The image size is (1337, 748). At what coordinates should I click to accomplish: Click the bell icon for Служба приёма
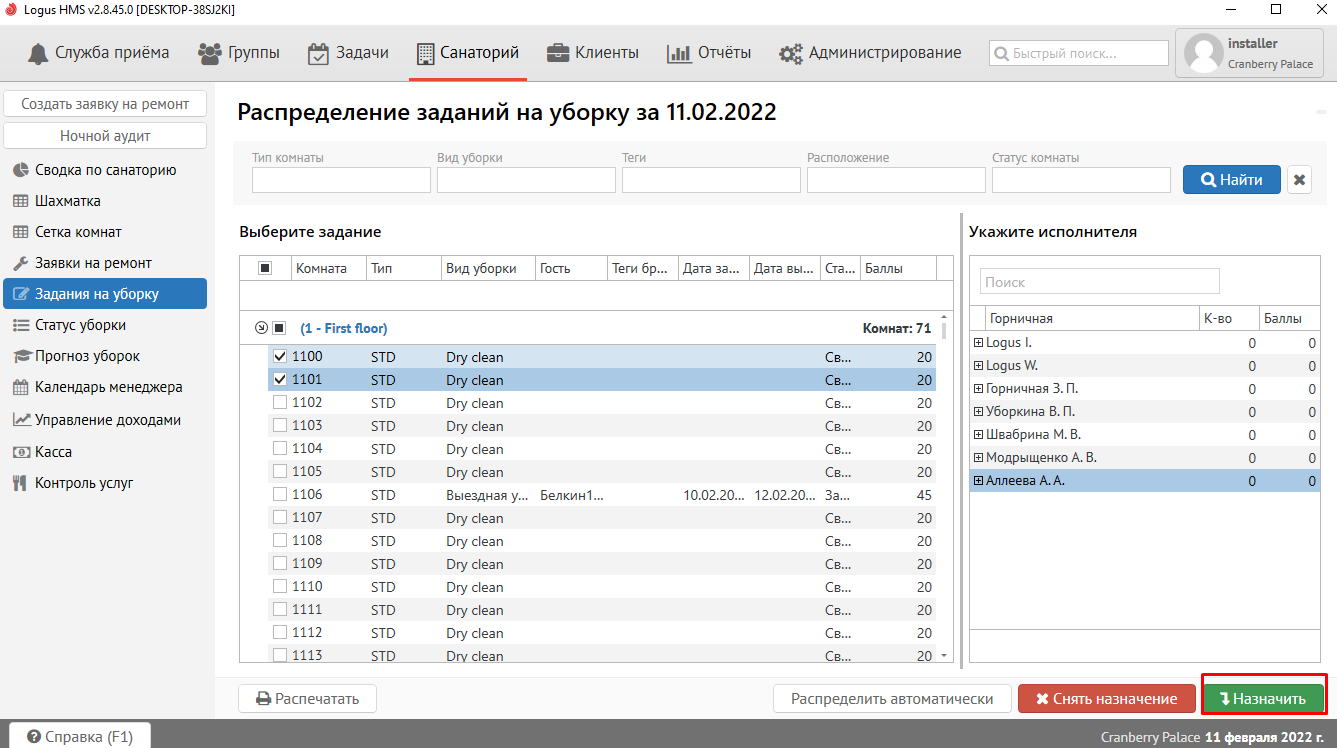coord(38,53)
